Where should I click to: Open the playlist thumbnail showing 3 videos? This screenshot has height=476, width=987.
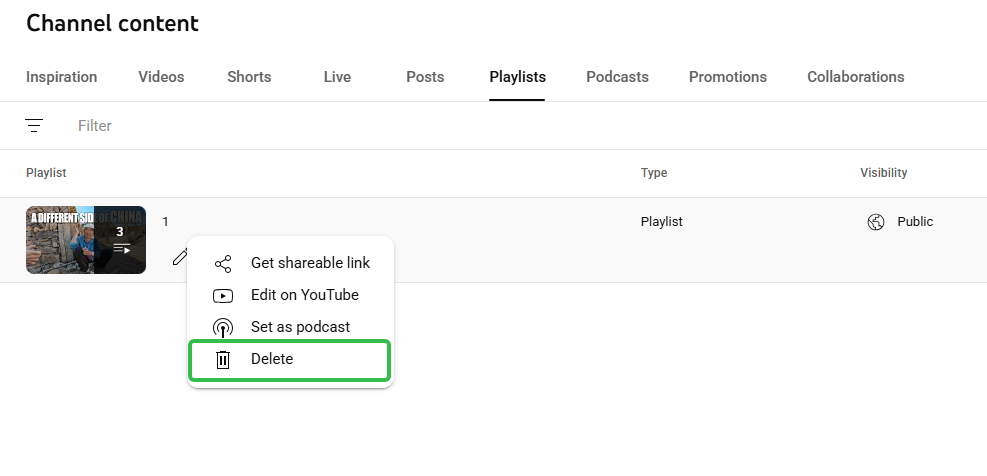pyautogui.click(x=86, y=240)
